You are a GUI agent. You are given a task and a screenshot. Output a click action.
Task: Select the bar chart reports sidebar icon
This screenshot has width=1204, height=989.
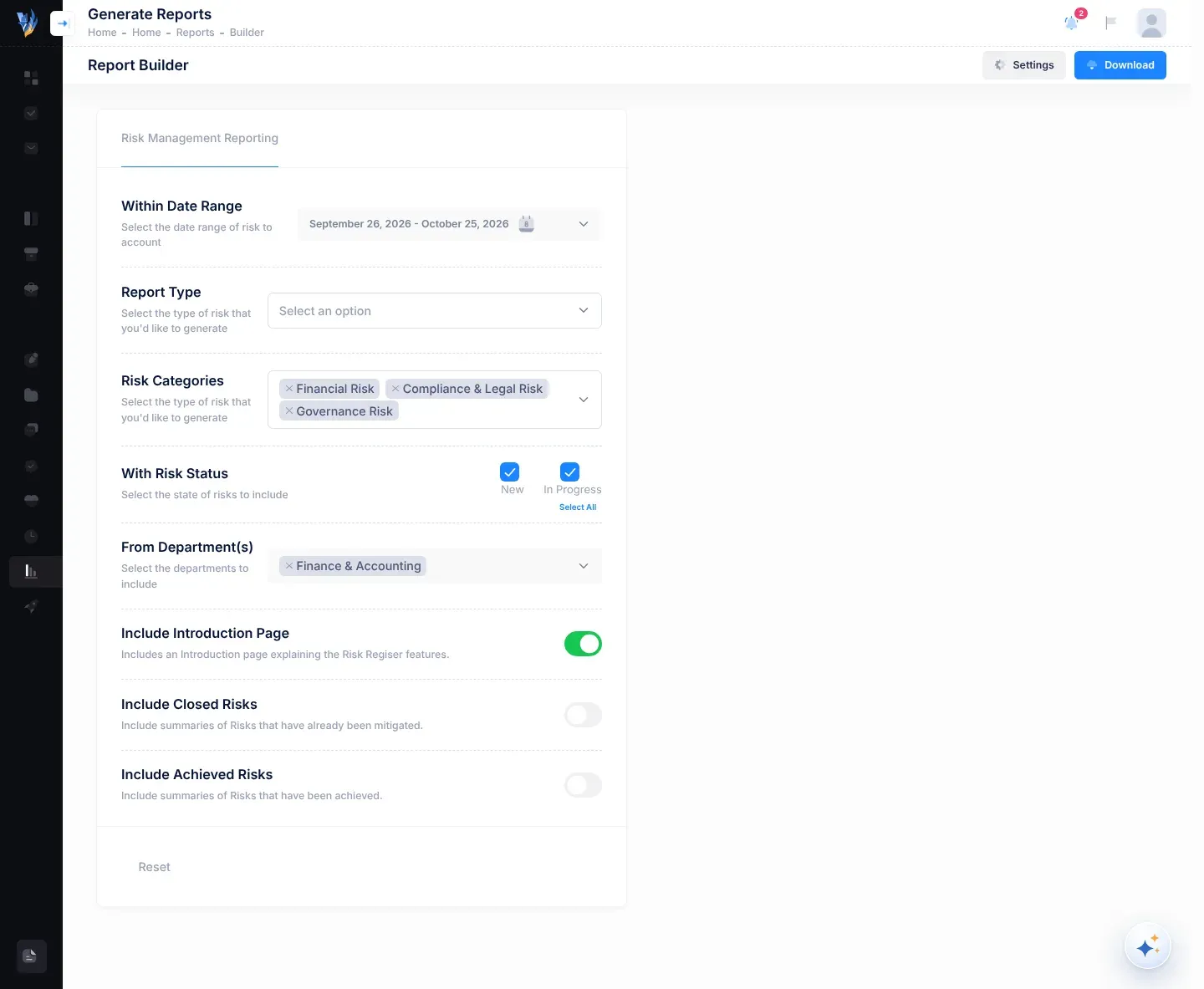(31, 571)
